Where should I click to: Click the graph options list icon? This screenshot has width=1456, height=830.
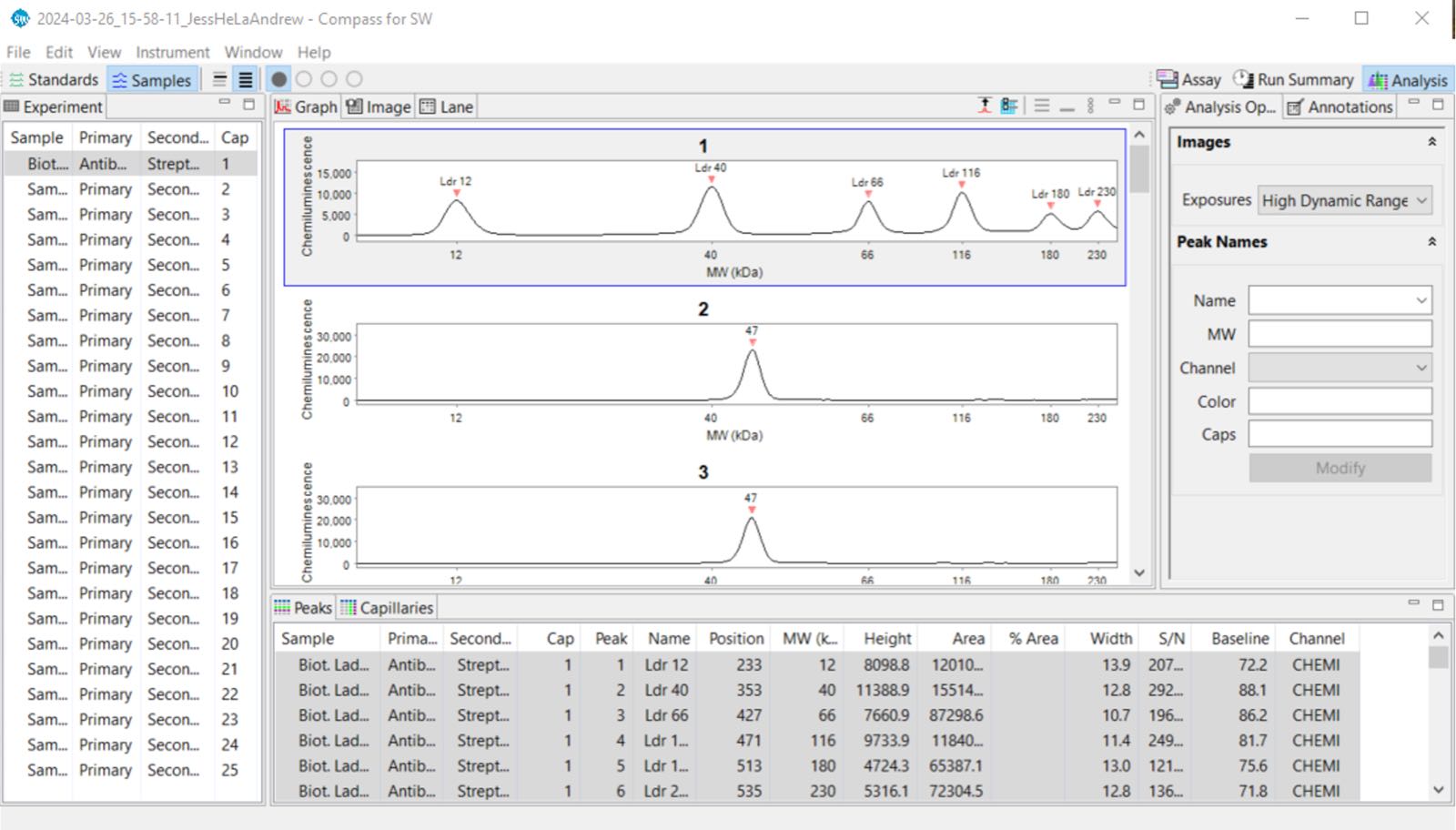[x=1008, y=106]
